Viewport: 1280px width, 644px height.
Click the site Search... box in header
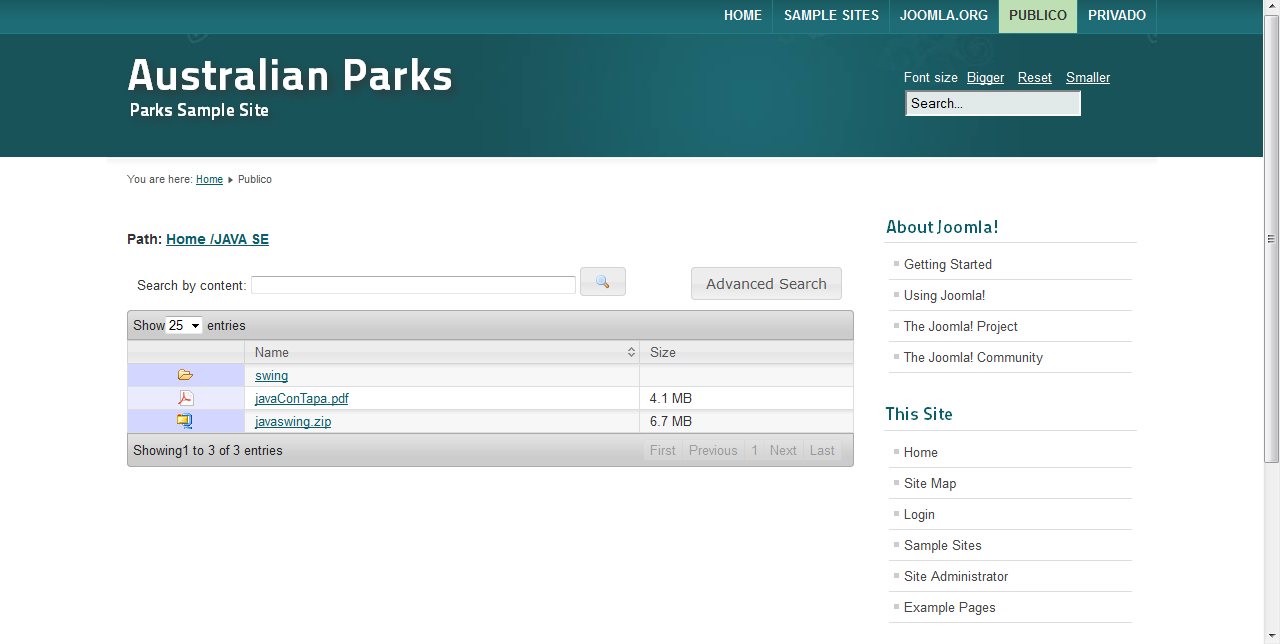[993, 103]
